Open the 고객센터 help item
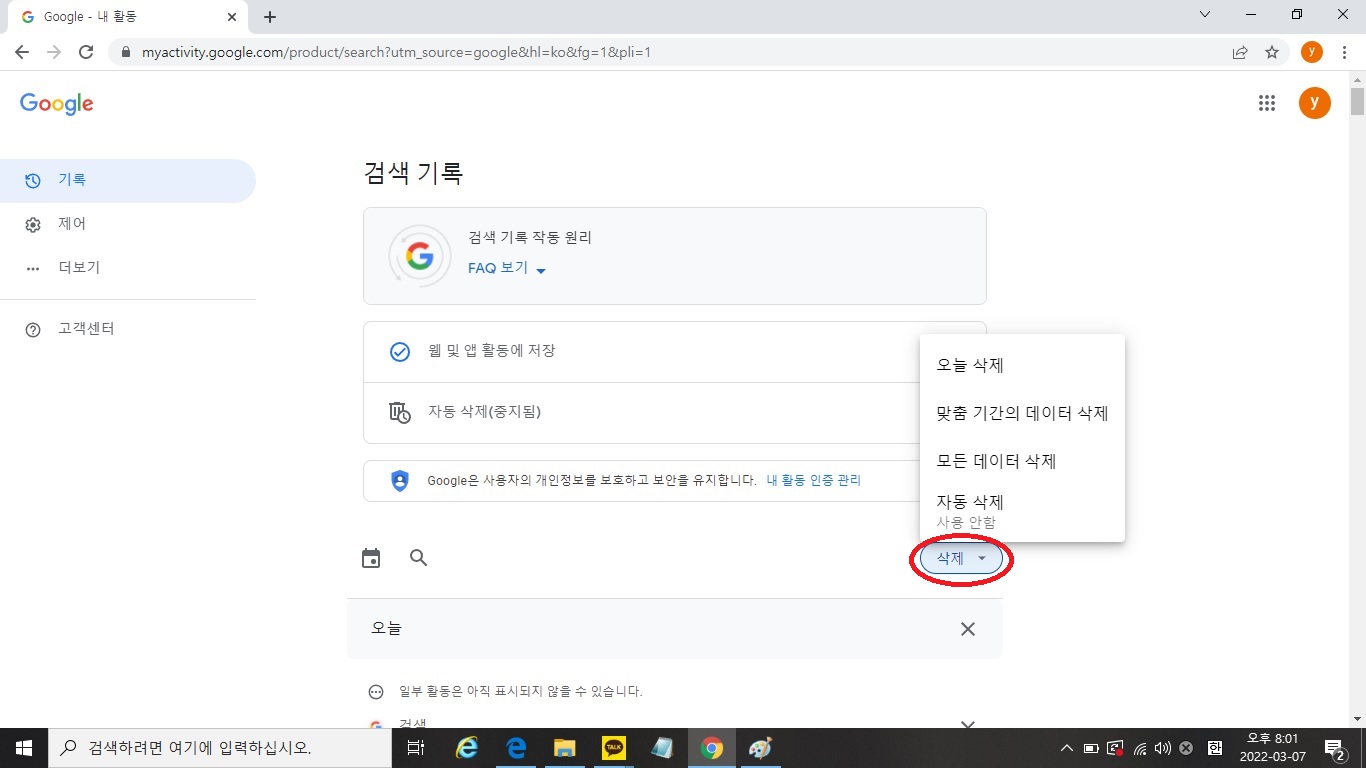Image resolution: width=1366 pixels, height=768 pixels. (127, 329)
